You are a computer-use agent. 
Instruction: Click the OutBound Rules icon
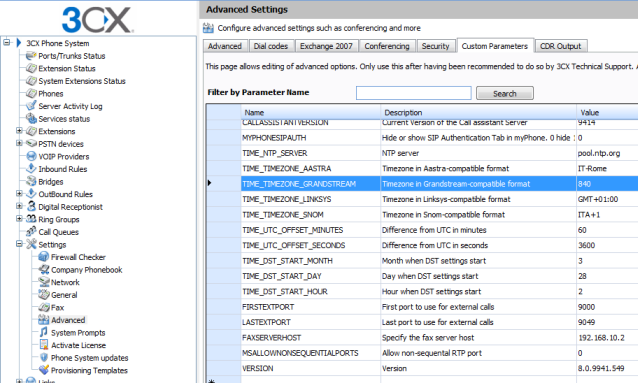coord(31,194)
